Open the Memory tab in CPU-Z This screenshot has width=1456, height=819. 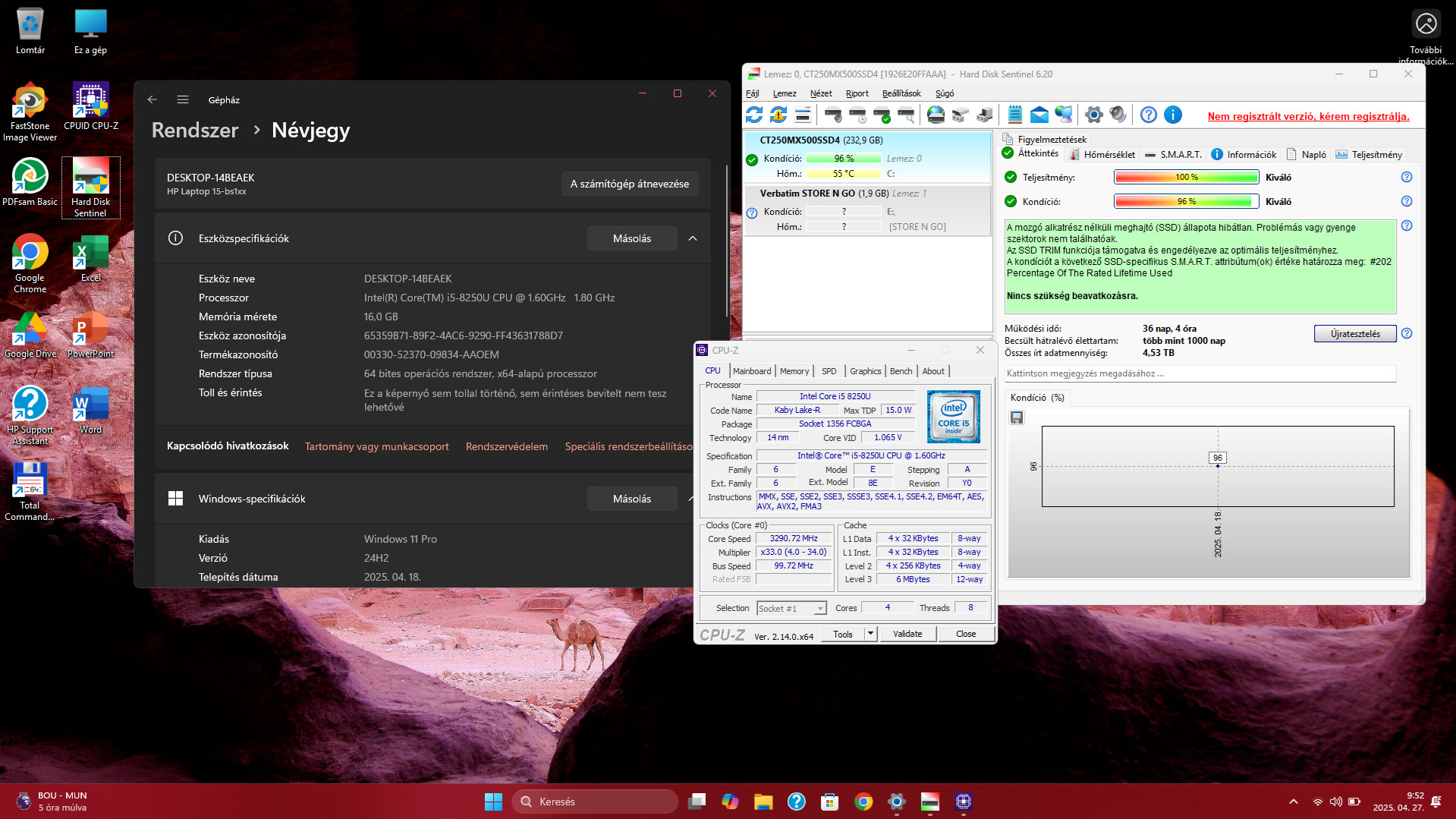794,371
